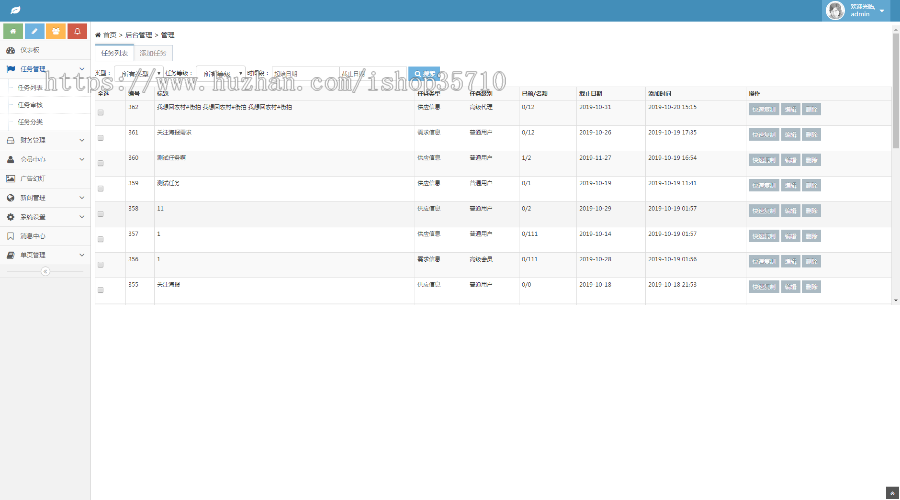Open the task type filter dropdown
The image size is (900, 500).
tap(138, 73)
